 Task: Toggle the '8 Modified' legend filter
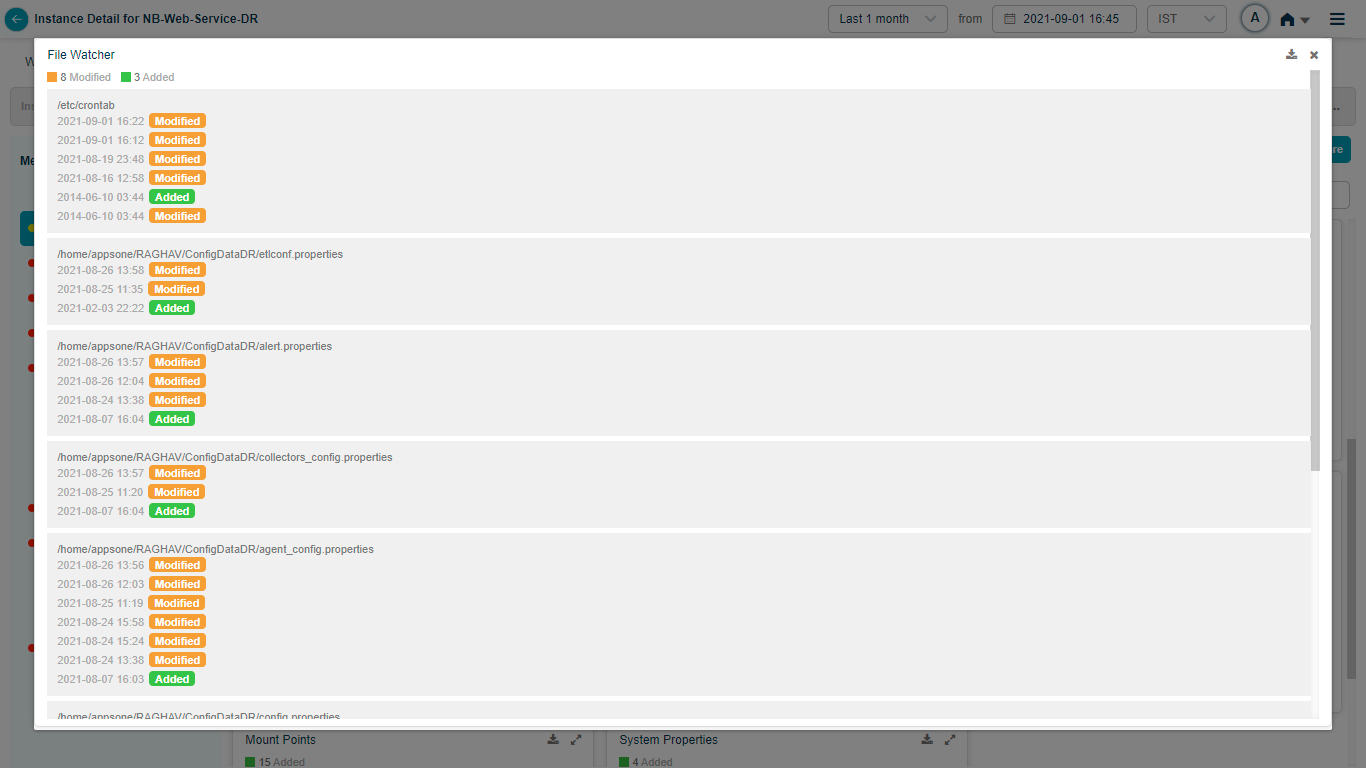point(79,77)
